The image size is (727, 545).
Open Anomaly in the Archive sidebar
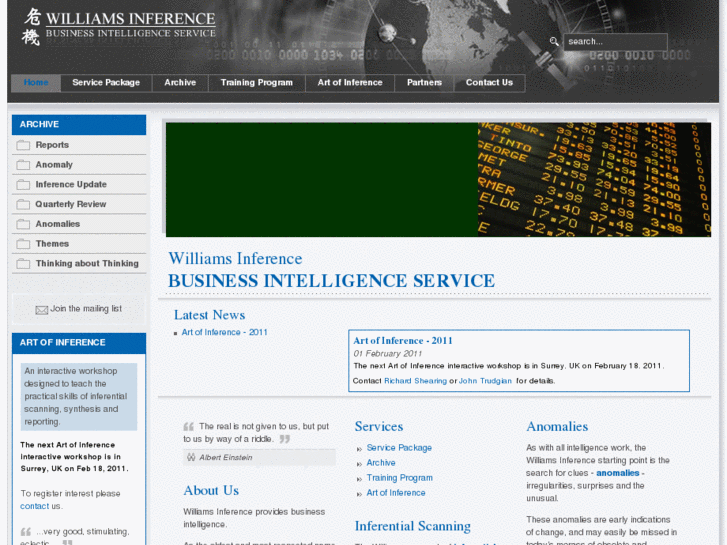coord(54,165)
